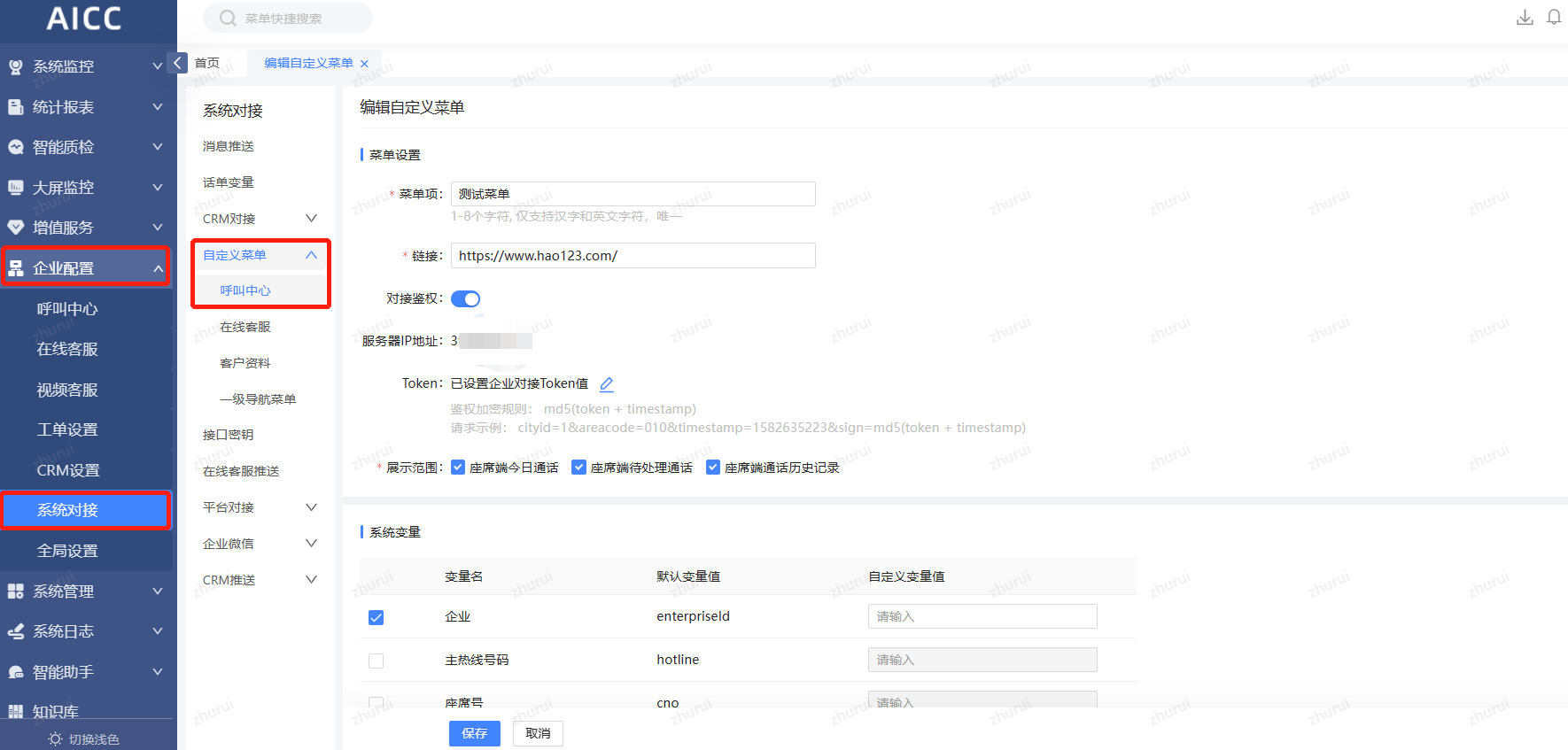The height and width of the screenshot is (750, 1568).
Task: Focus the 菜单项 input field
Action: tap(633, 194)
